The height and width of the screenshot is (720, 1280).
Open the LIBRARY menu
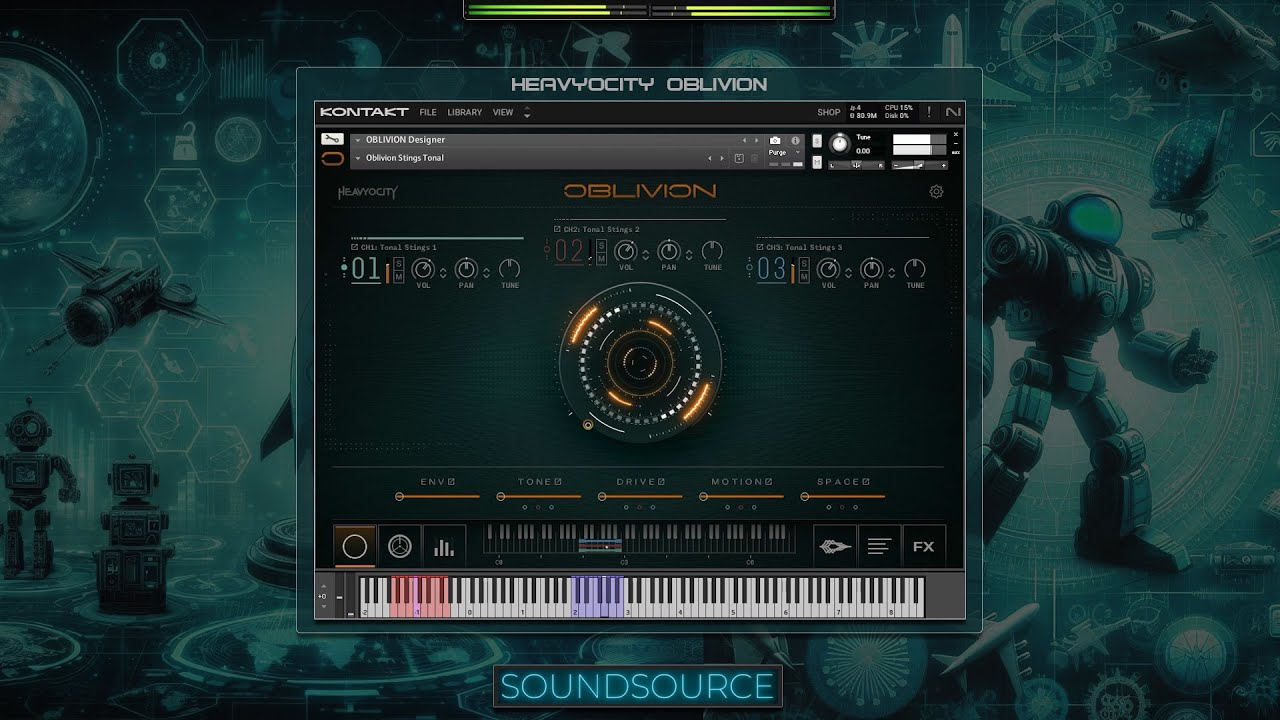click(465, 112)
